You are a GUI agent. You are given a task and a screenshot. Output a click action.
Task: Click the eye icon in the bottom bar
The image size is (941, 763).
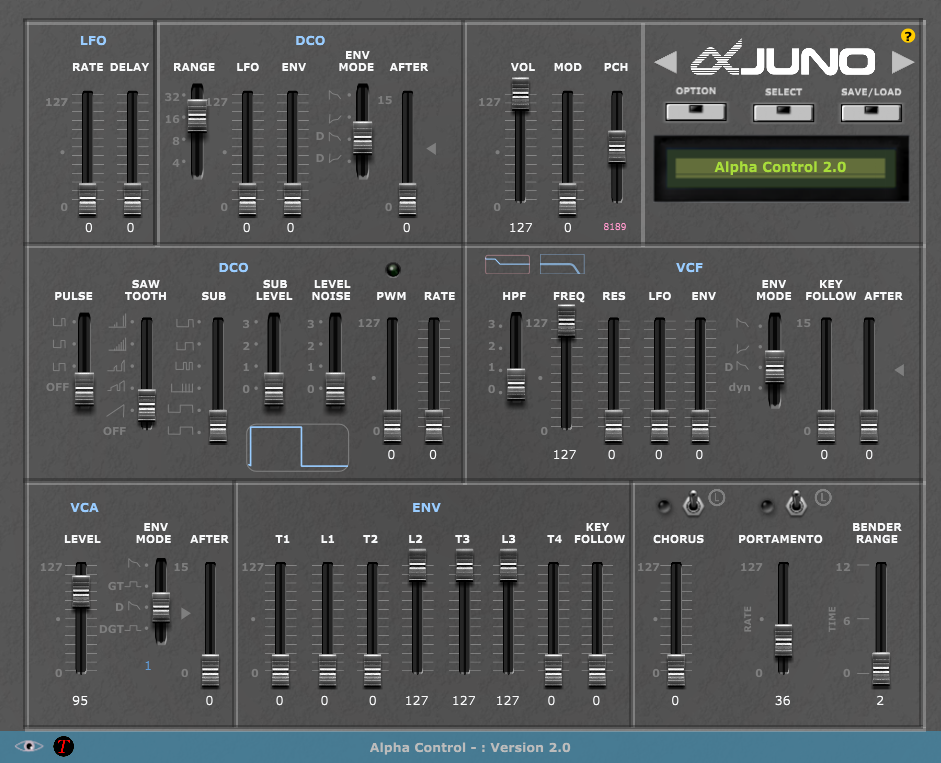click(29, 746)
